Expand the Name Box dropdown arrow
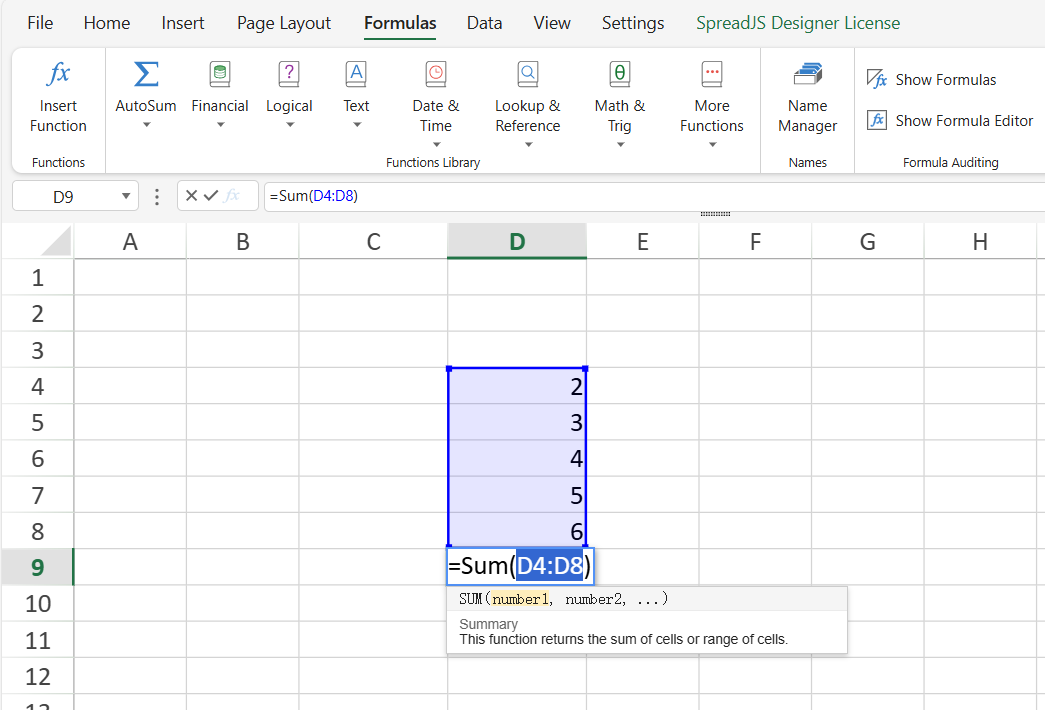Viewport: 1045px width, 710px height. point(125,196)
